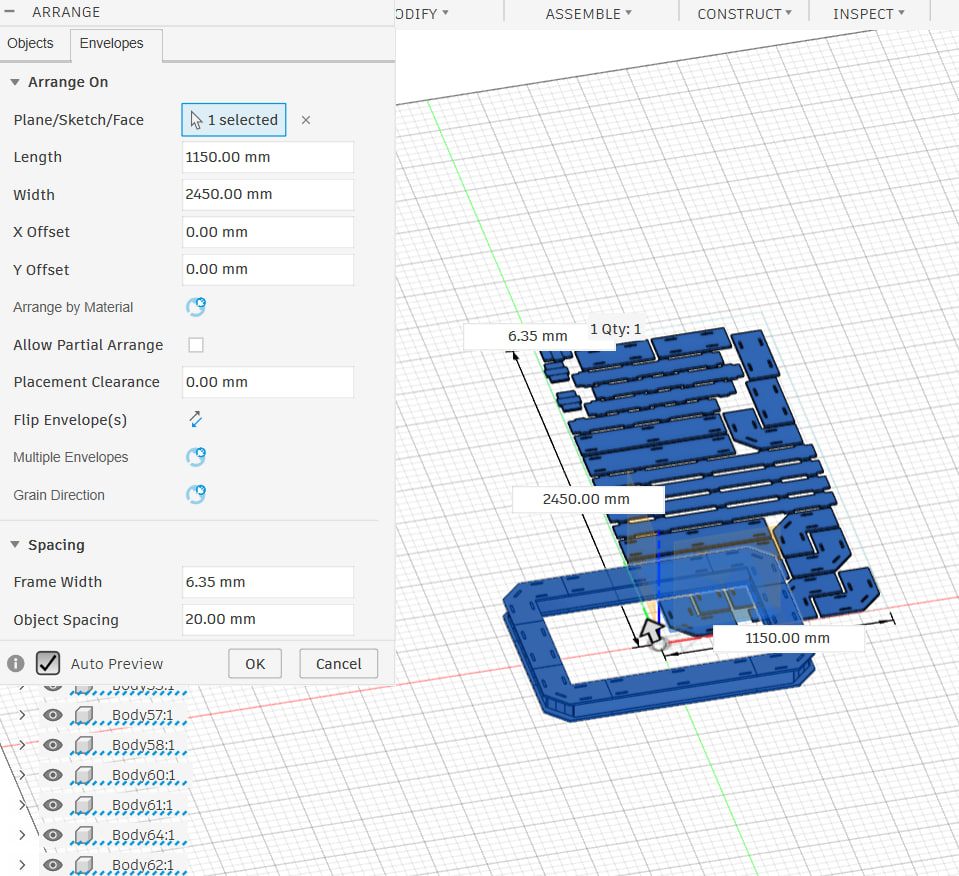
Task: Confirm the arrangement with OK
Action: pos(255,664)
